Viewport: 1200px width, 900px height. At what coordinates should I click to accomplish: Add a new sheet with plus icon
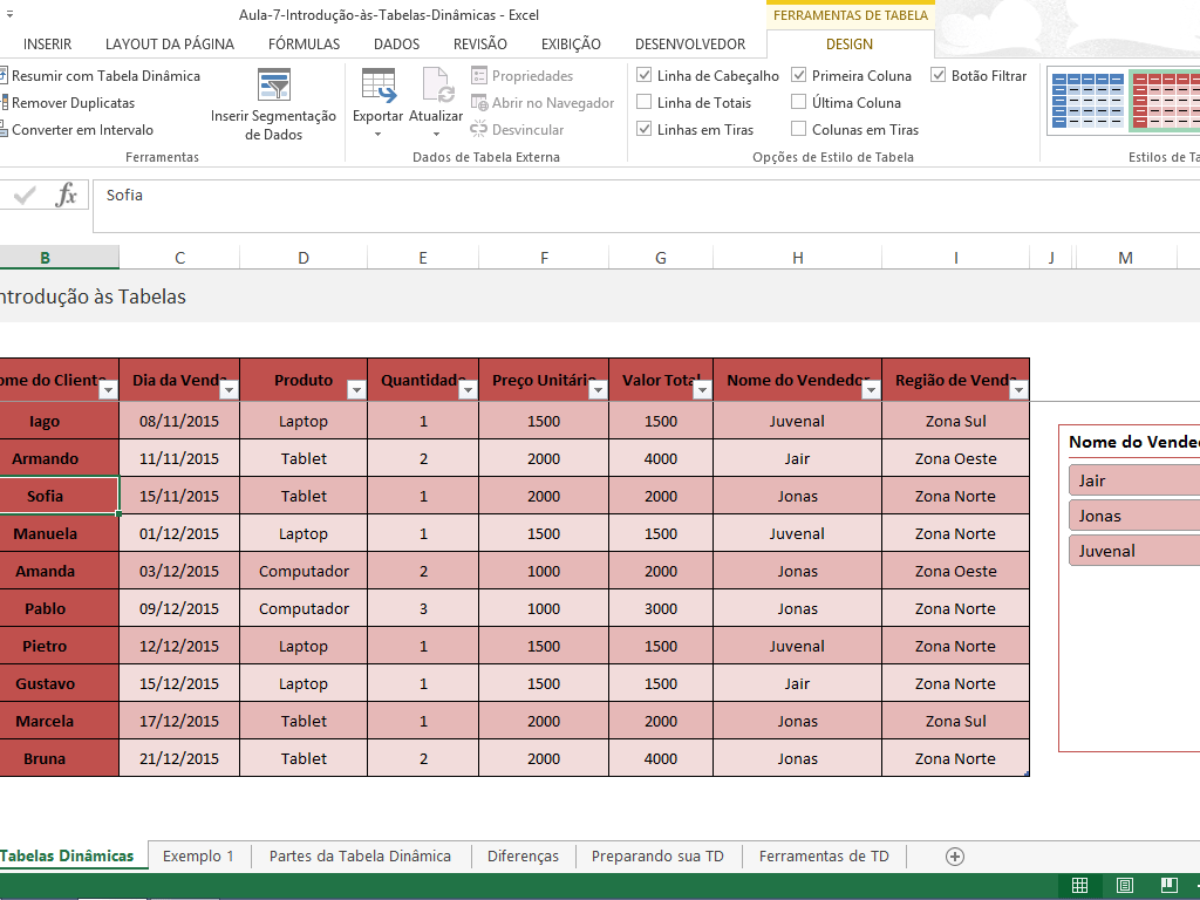click(955, 856)
